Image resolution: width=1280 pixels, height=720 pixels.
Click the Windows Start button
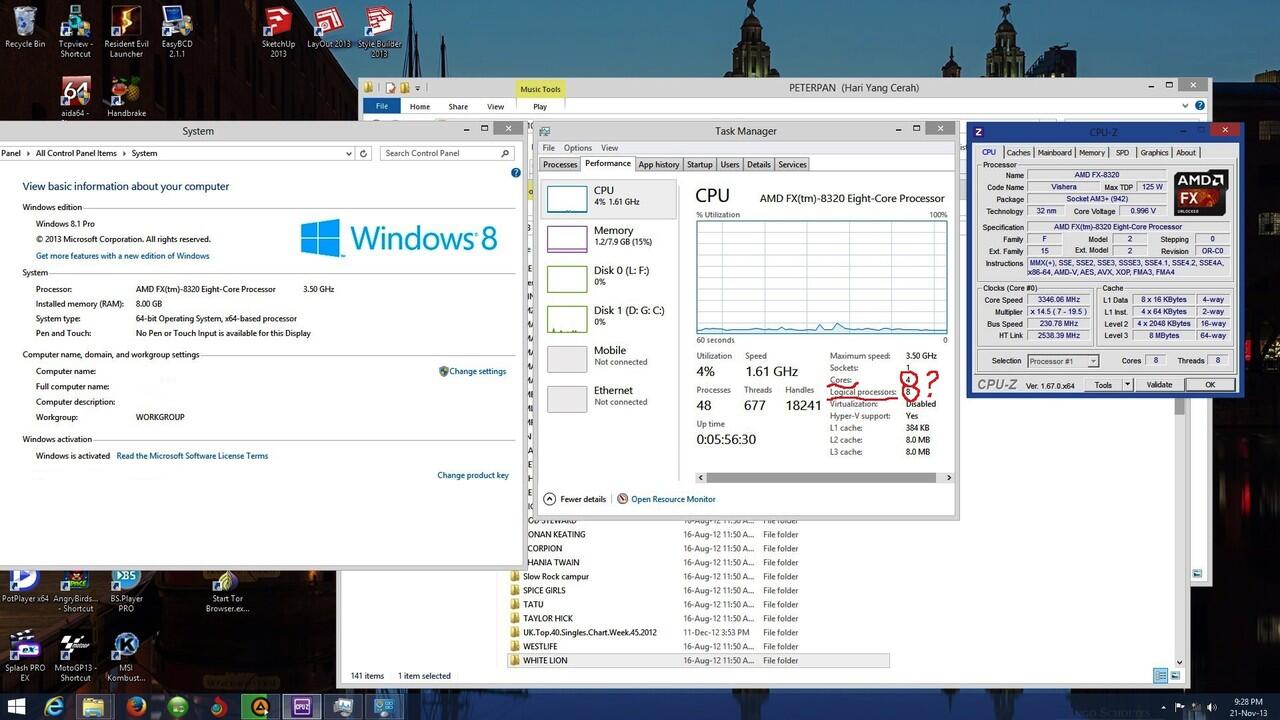pos(17,707)
